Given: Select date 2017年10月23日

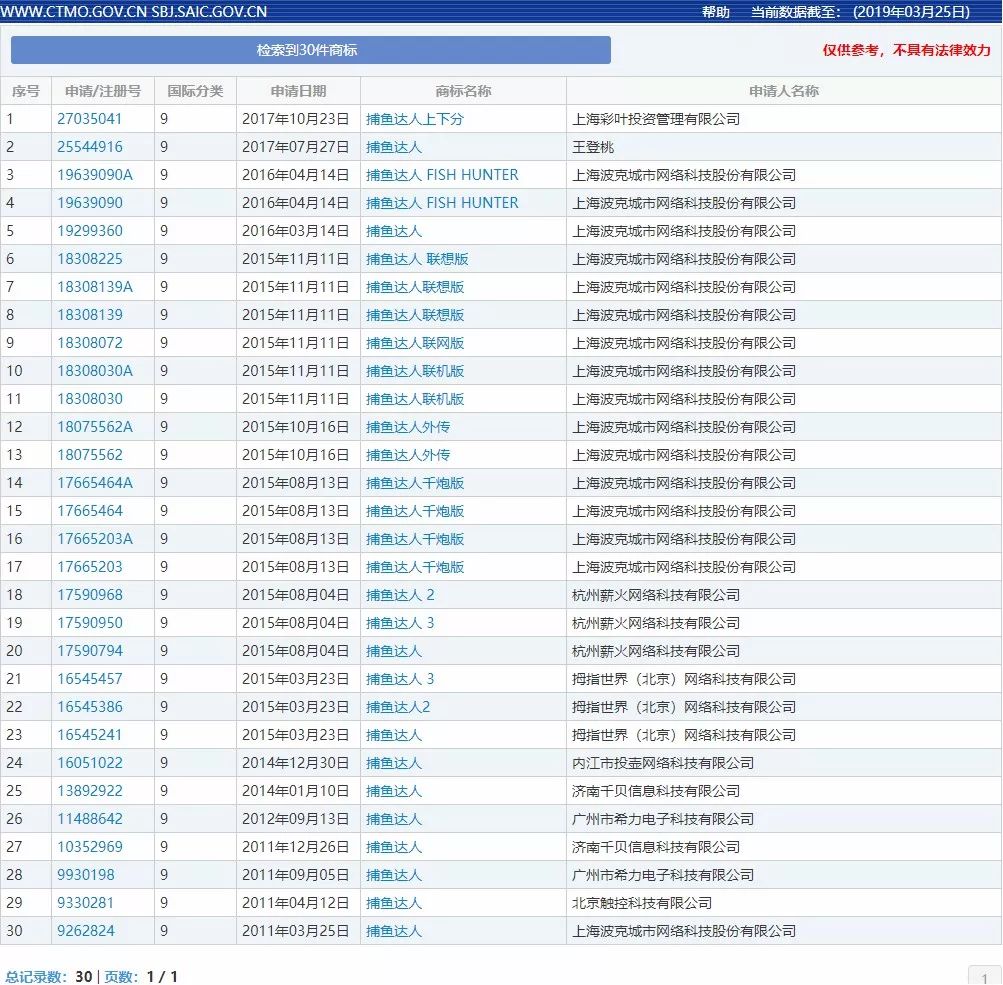Looking at the screenshot, I should (296, 119).
